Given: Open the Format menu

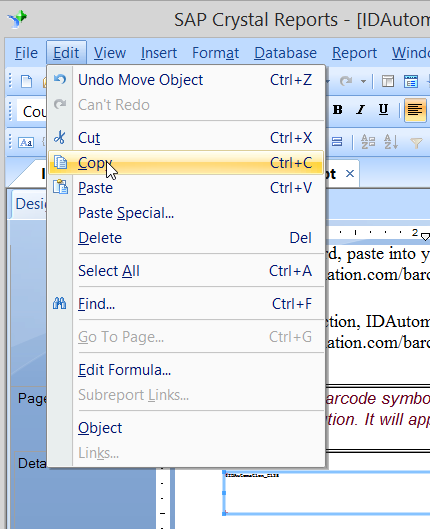Looking at the screenshot, I should pos(216,53).
